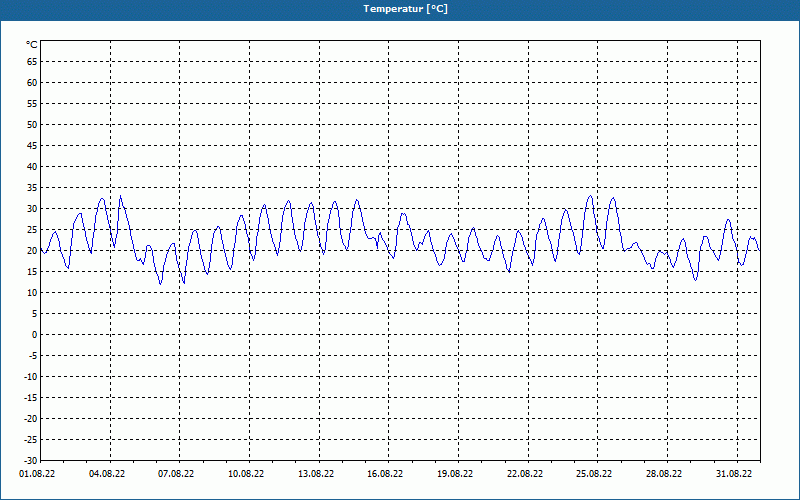Select the 50 degree y-axis label
Viewport: 800px width, 500px height.
(x=32, y=125)
